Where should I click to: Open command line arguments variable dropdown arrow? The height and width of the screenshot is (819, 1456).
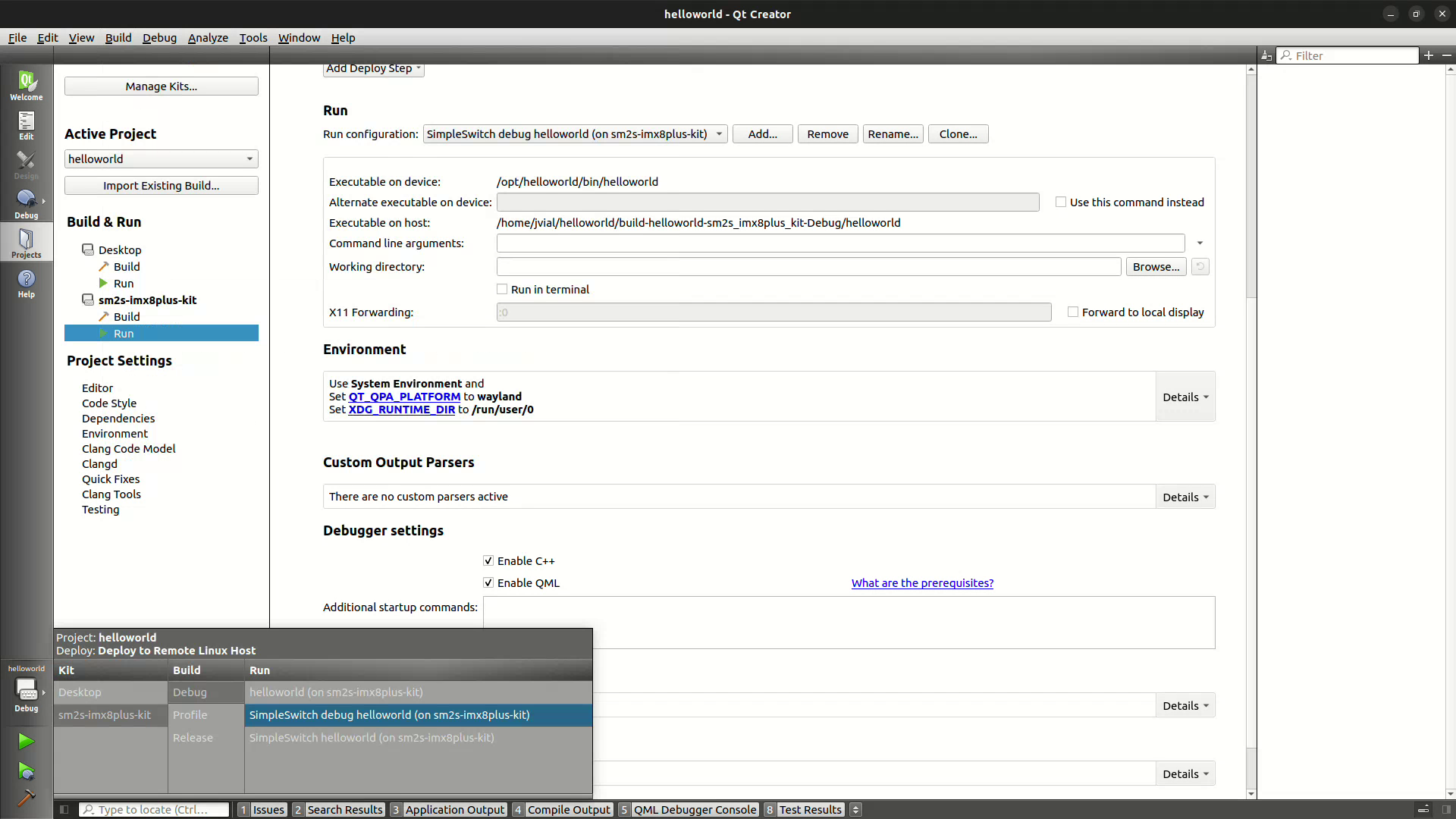(1200, 243)
